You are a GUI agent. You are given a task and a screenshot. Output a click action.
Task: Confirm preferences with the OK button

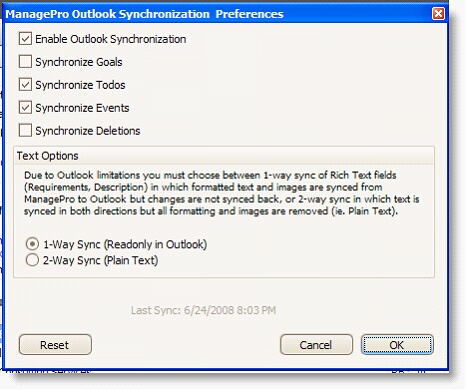click(x=397, y=345)
